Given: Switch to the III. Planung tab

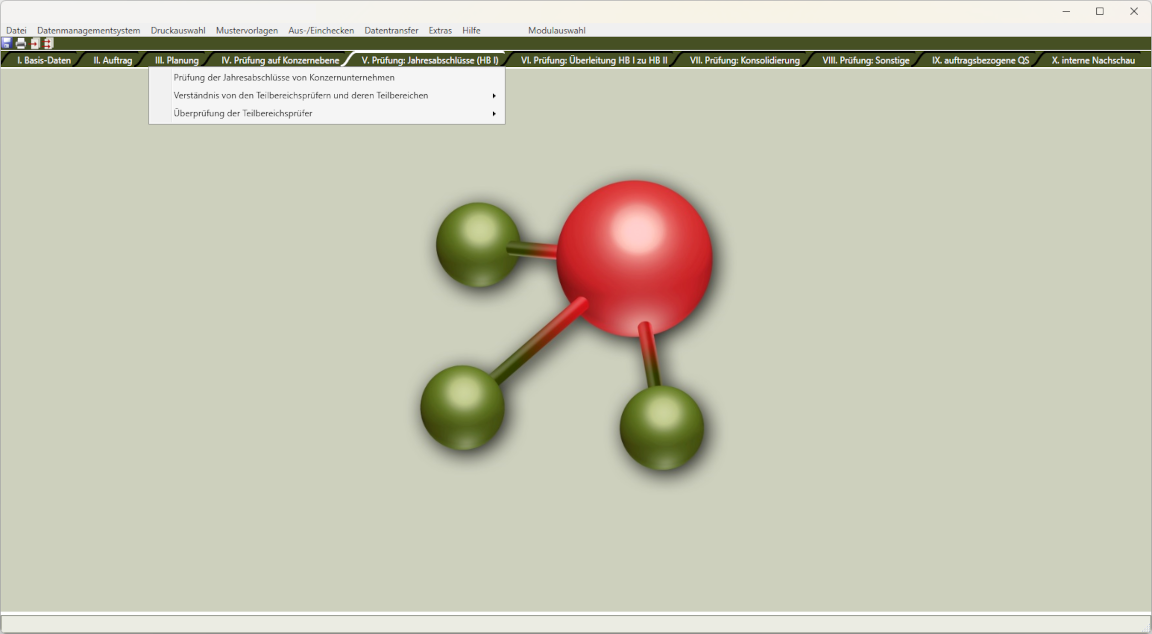Looking at the screenshot, I should [x=176, y=60].
